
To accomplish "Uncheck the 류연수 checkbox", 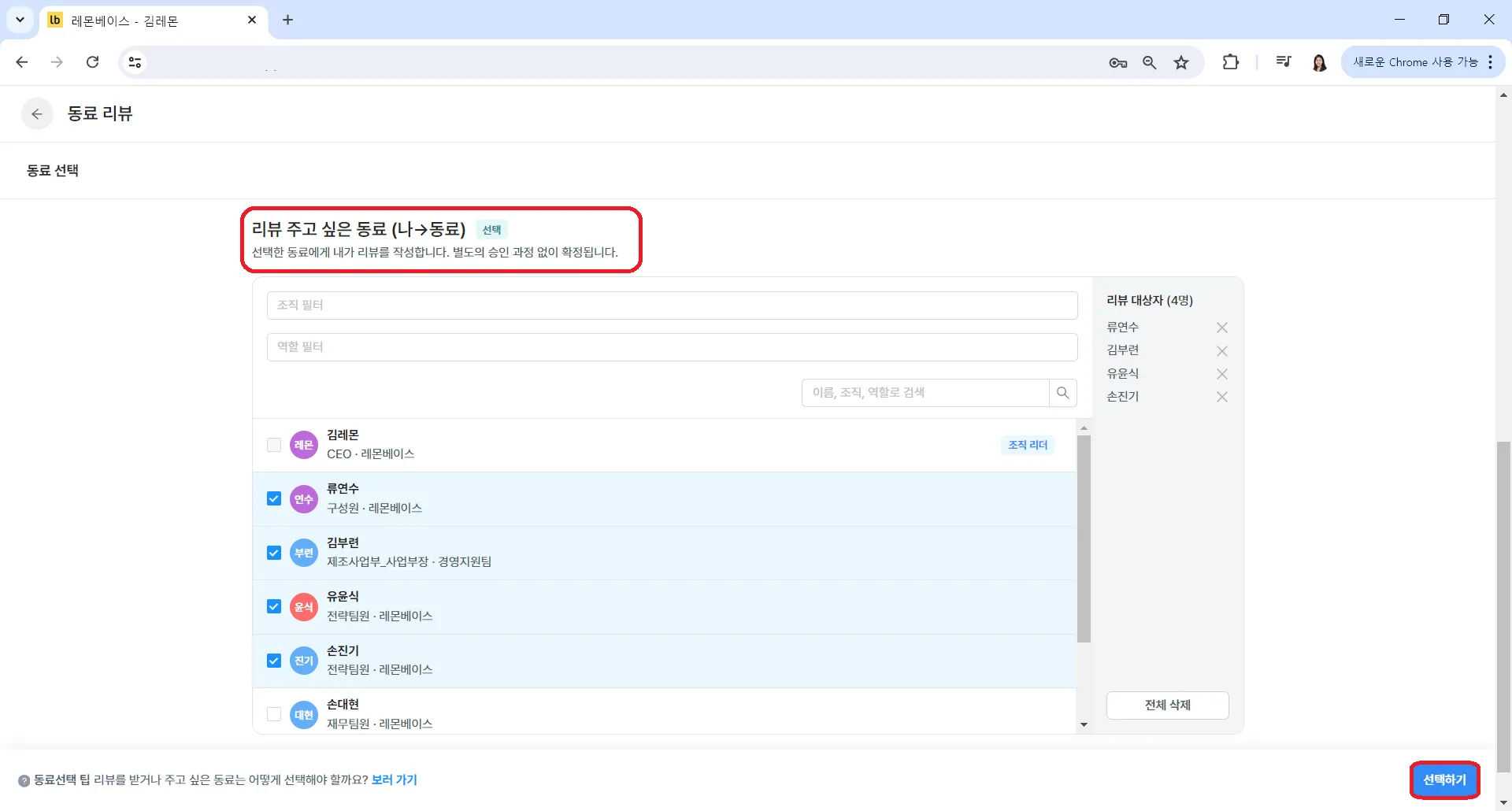I will 274,499.
